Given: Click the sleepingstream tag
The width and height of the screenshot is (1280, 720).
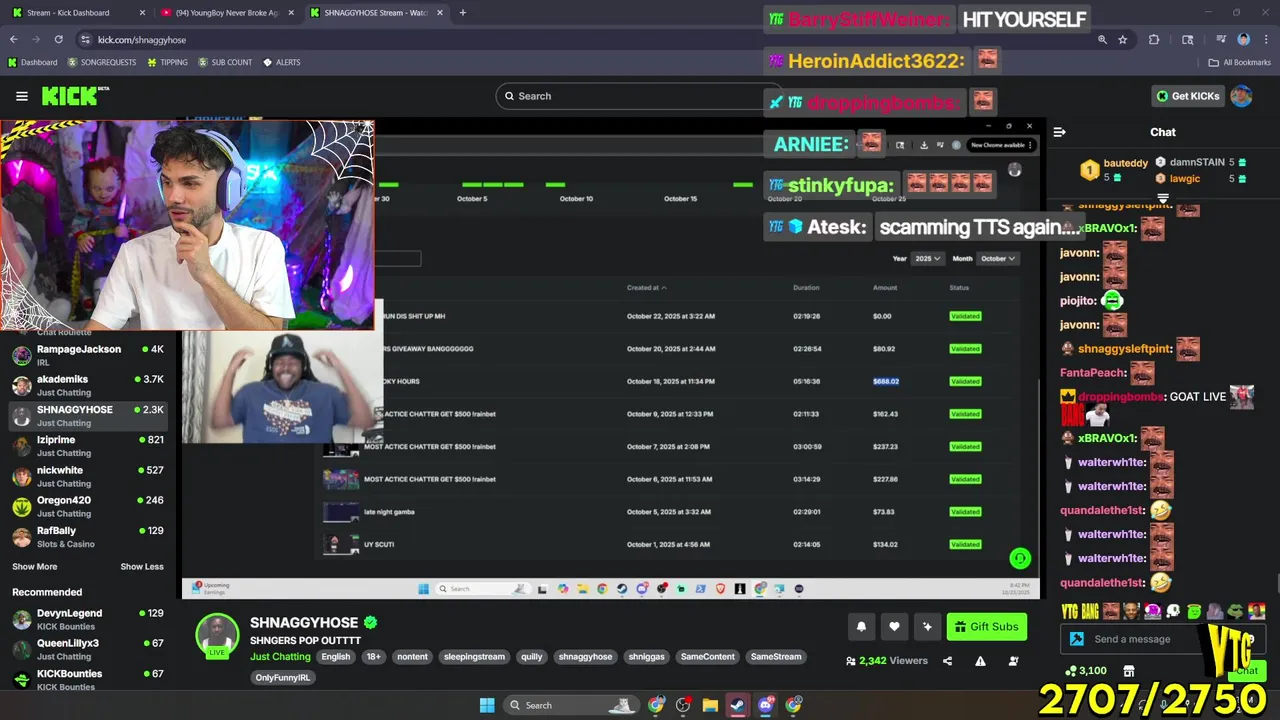Looking at the screenshot, I should pyautogui.click(x=474, y=657).
